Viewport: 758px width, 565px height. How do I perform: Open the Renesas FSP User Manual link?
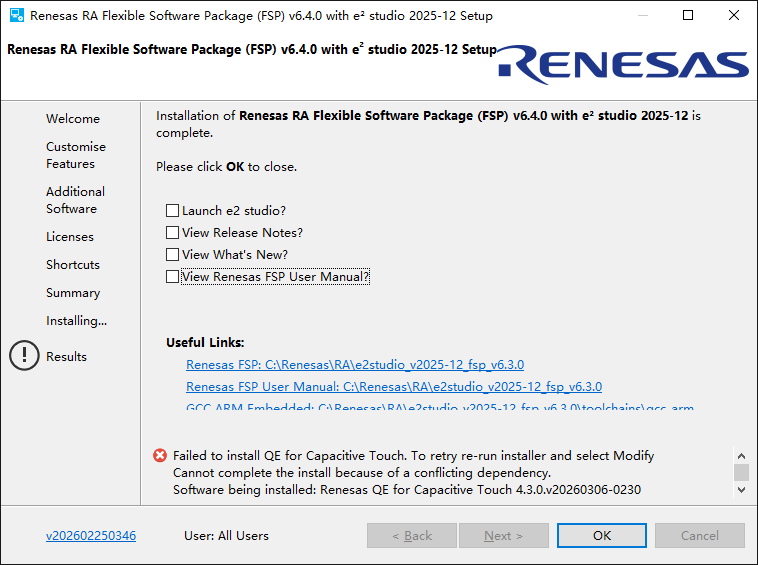394,387
